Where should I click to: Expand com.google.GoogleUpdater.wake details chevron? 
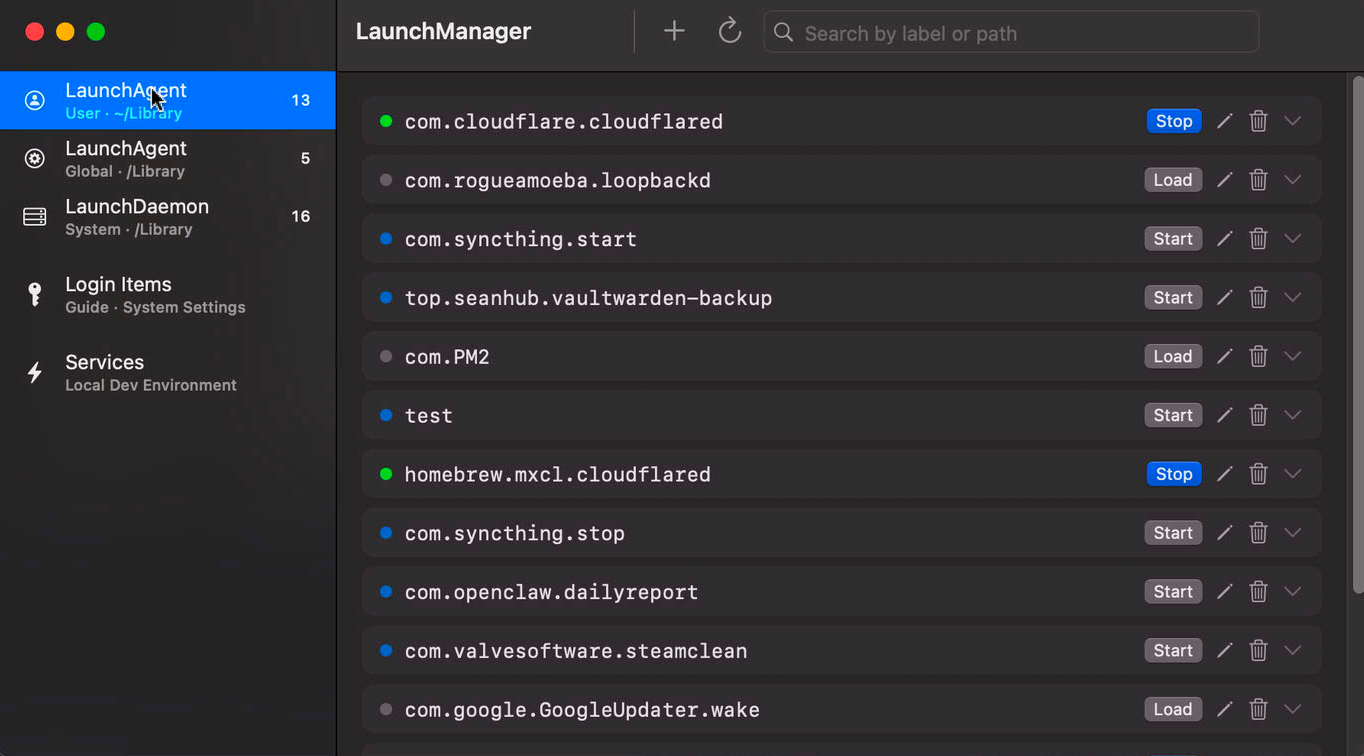point(1293,710)
